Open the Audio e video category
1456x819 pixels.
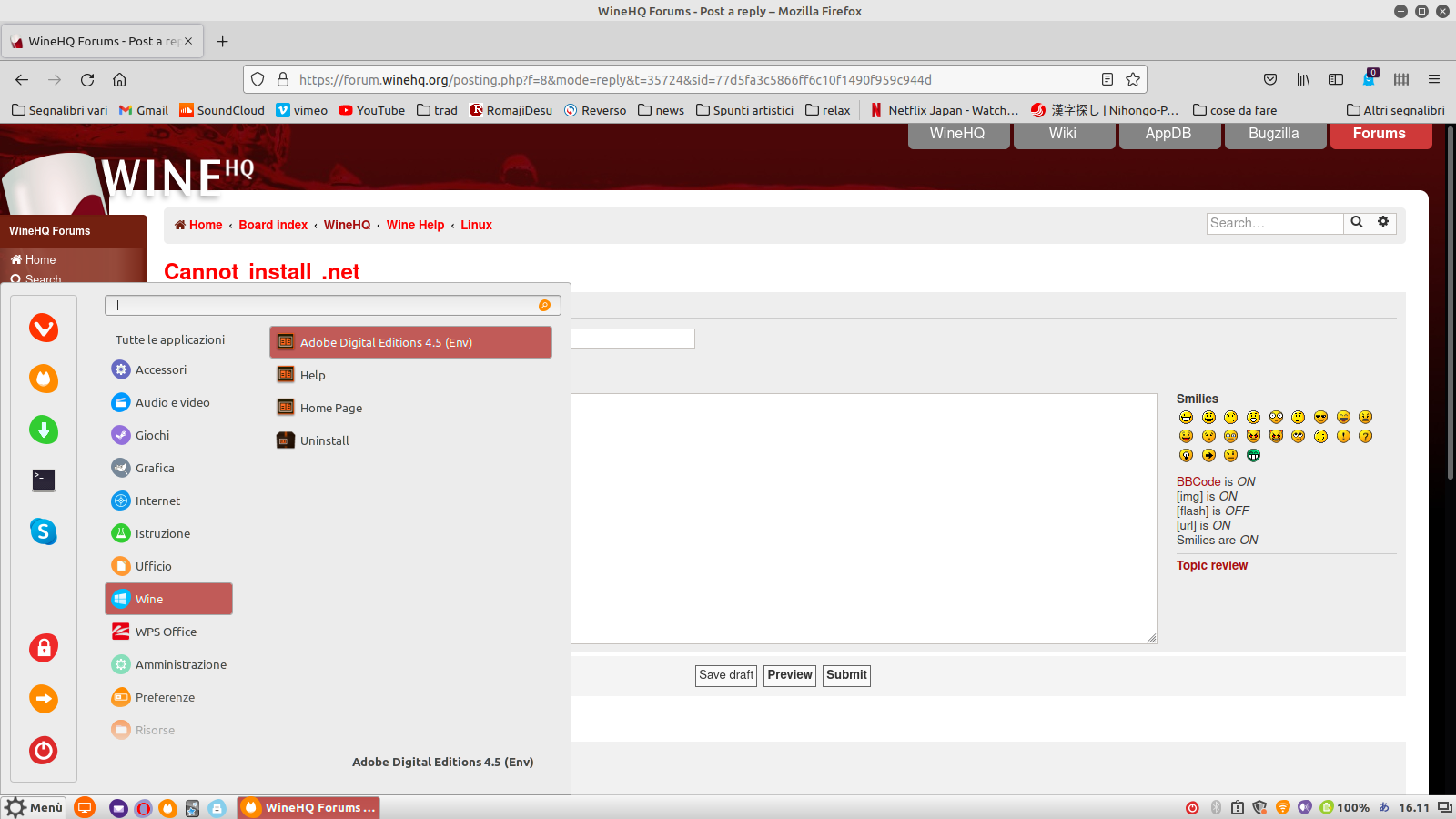point(169,402)
